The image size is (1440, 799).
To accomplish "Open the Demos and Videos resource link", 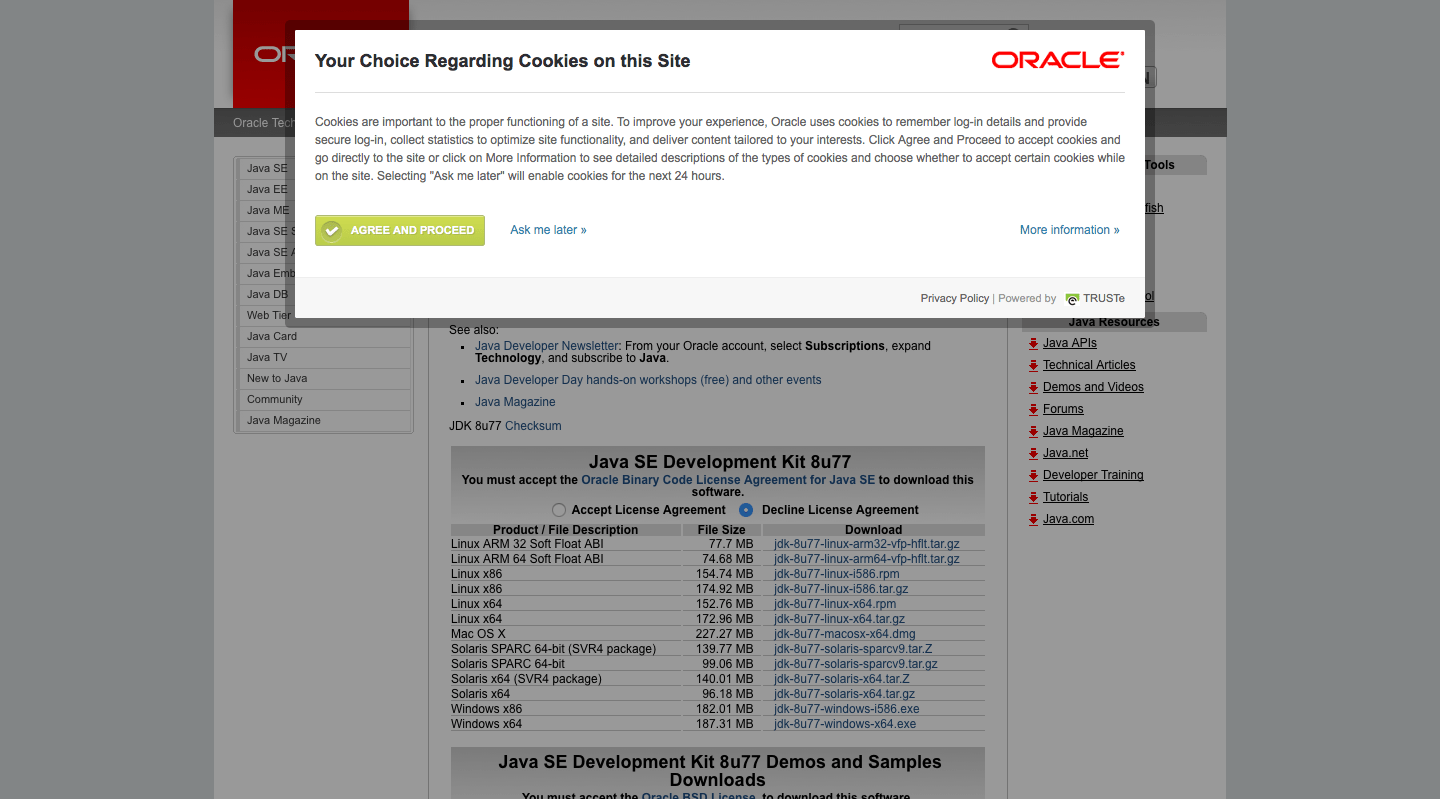I will click(x=1093, y=387).
